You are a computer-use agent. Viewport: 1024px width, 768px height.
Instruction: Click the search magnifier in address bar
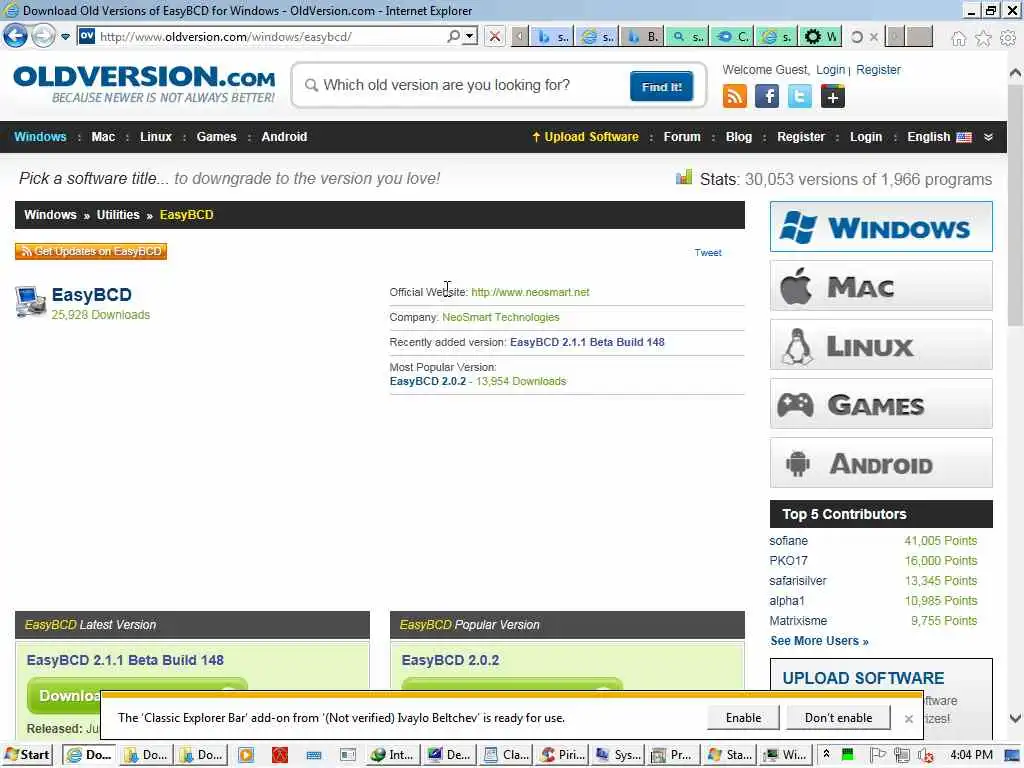(x=453, y=36)
